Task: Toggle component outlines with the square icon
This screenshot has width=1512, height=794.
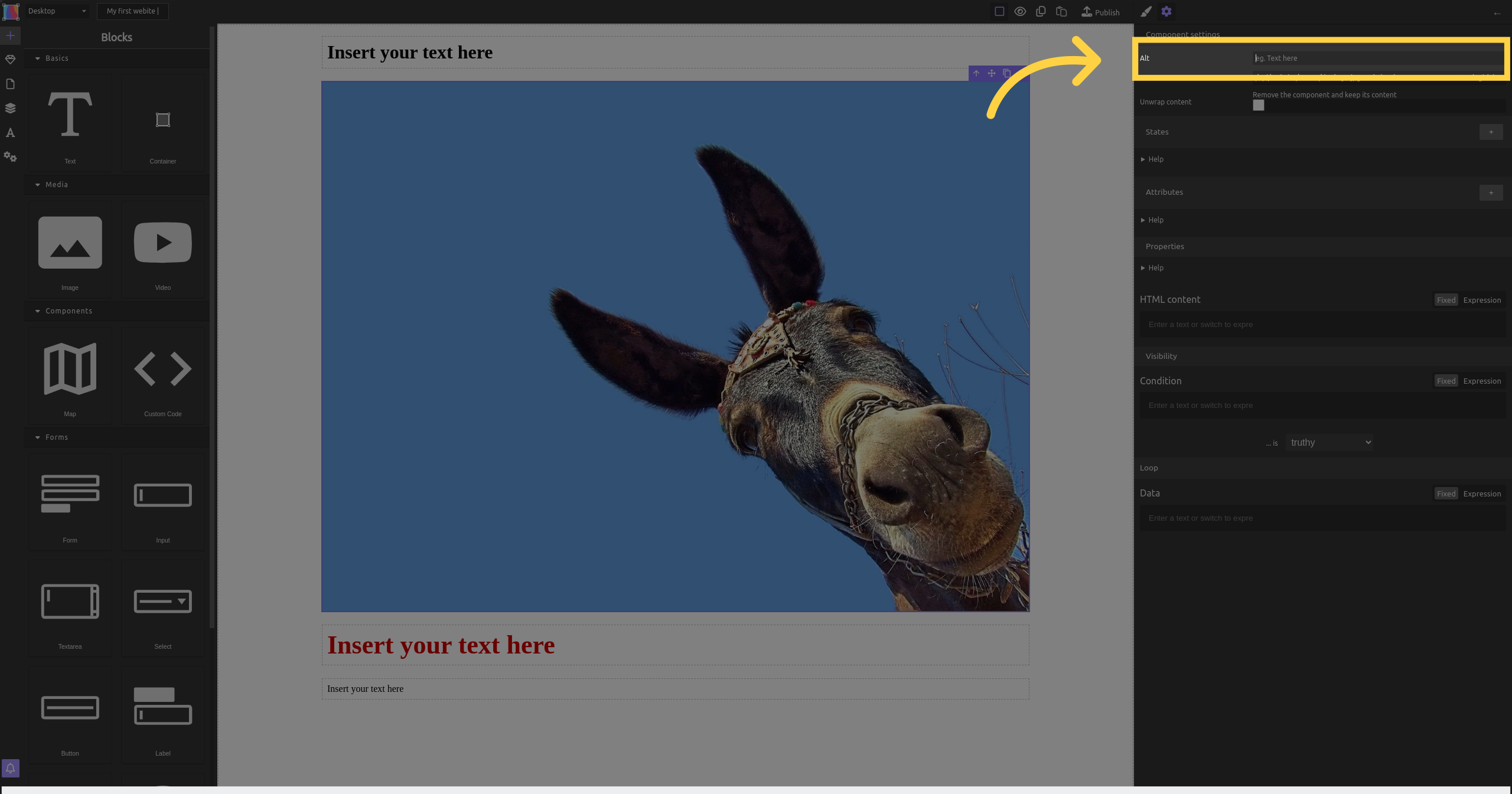Action: (x=999, y=11)
